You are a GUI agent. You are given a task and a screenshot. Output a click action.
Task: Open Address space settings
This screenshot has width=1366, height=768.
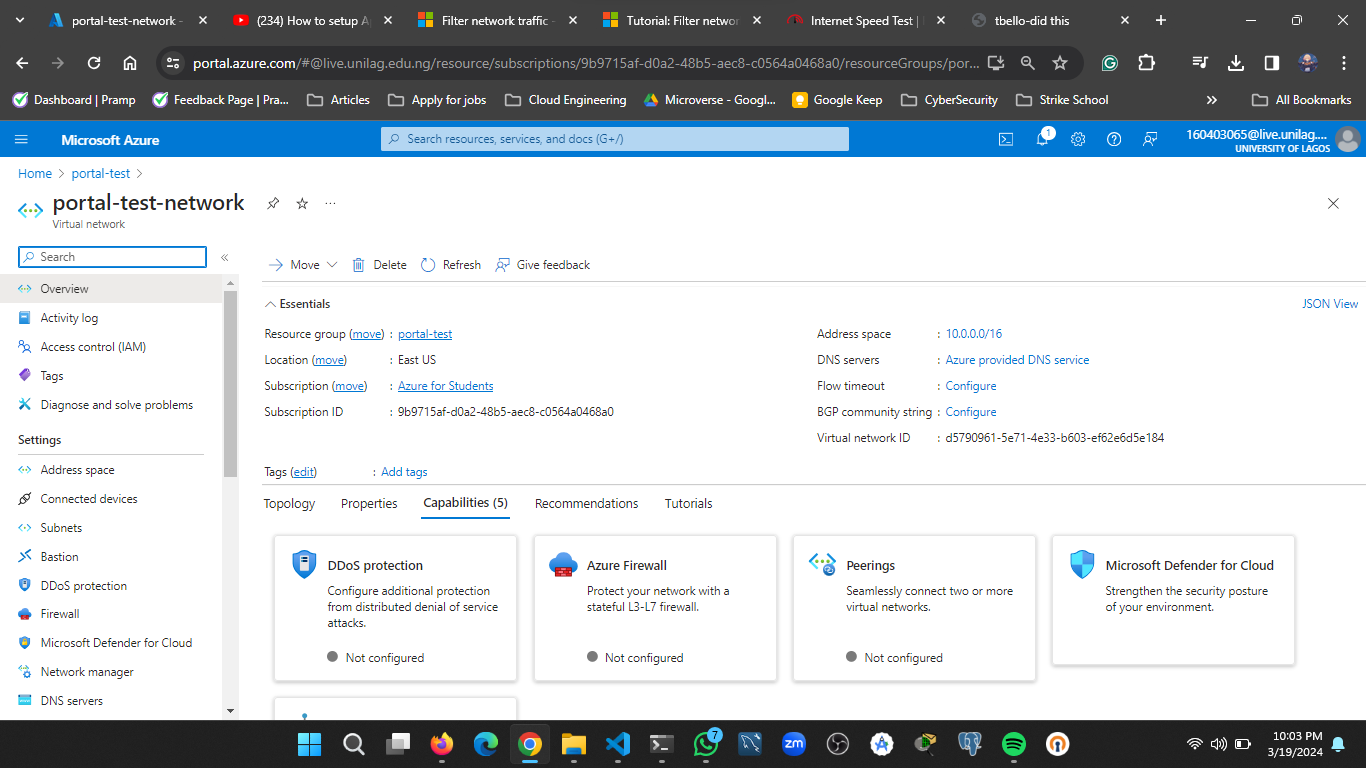click(x=77, y=470)
